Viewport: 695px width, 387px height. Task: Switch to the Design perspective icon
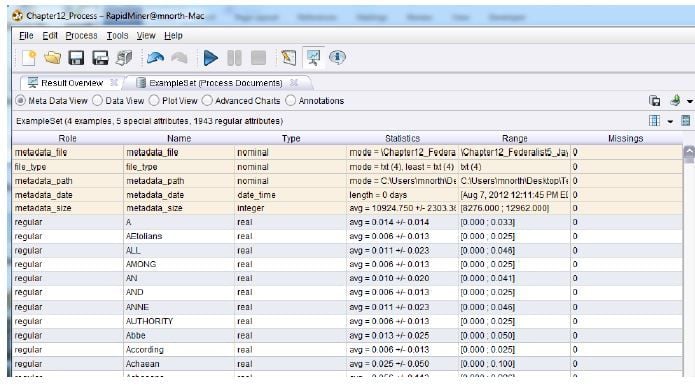(x=289, y=58)
